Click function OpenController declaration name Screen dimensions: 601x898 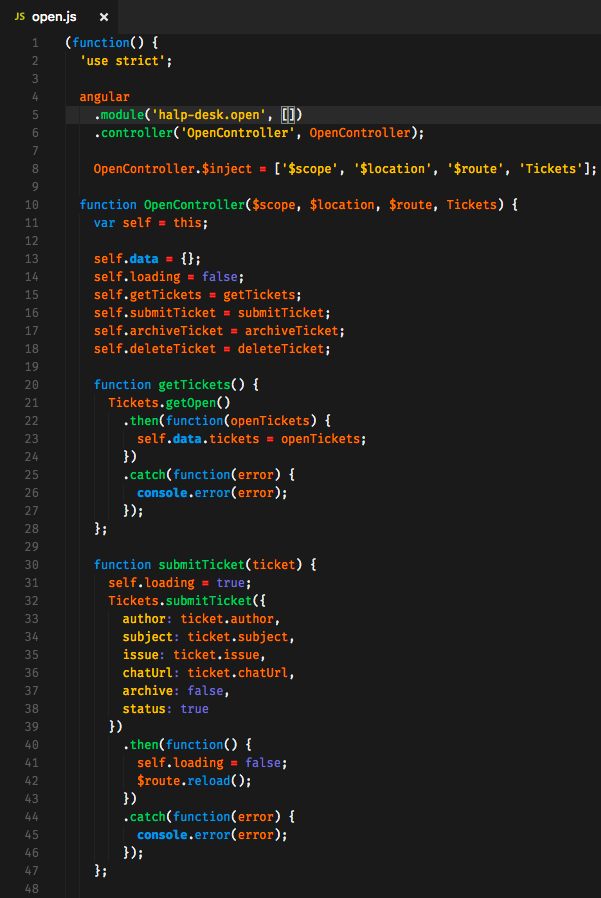(194, 205)
